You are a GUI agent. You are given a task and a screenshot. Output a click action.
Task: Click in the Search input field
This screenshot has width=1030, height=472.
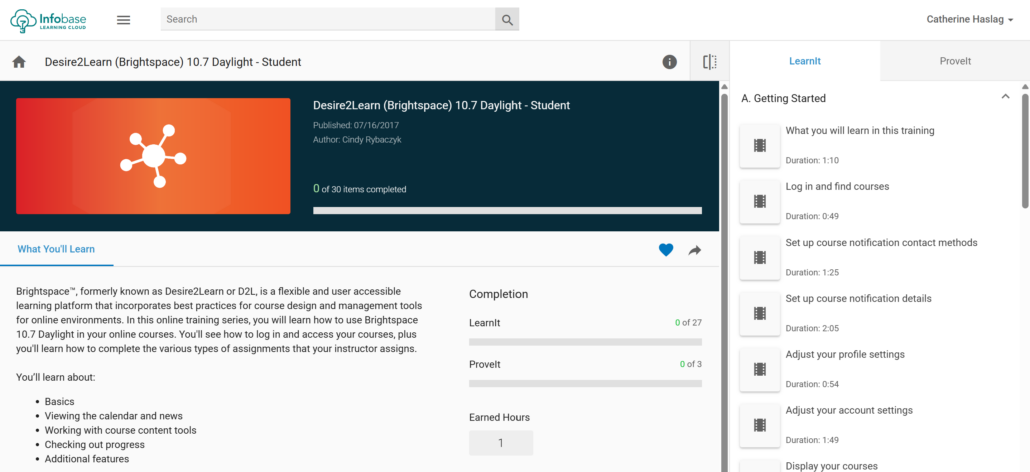(x=328, y=20)
